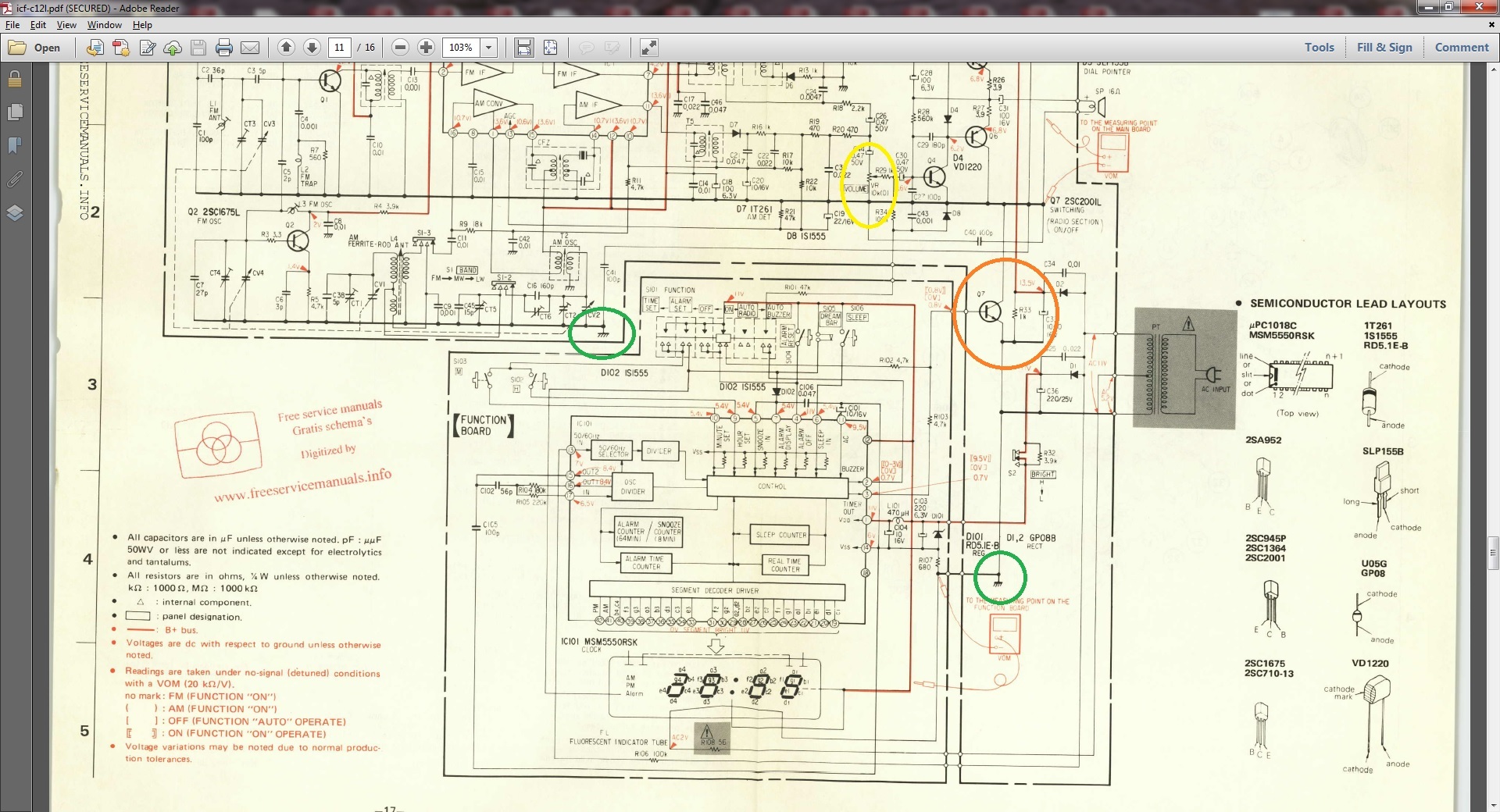Screen dimensions: 1500x812
Task: Zoom in with the plus button
Action: pos(426,48)
